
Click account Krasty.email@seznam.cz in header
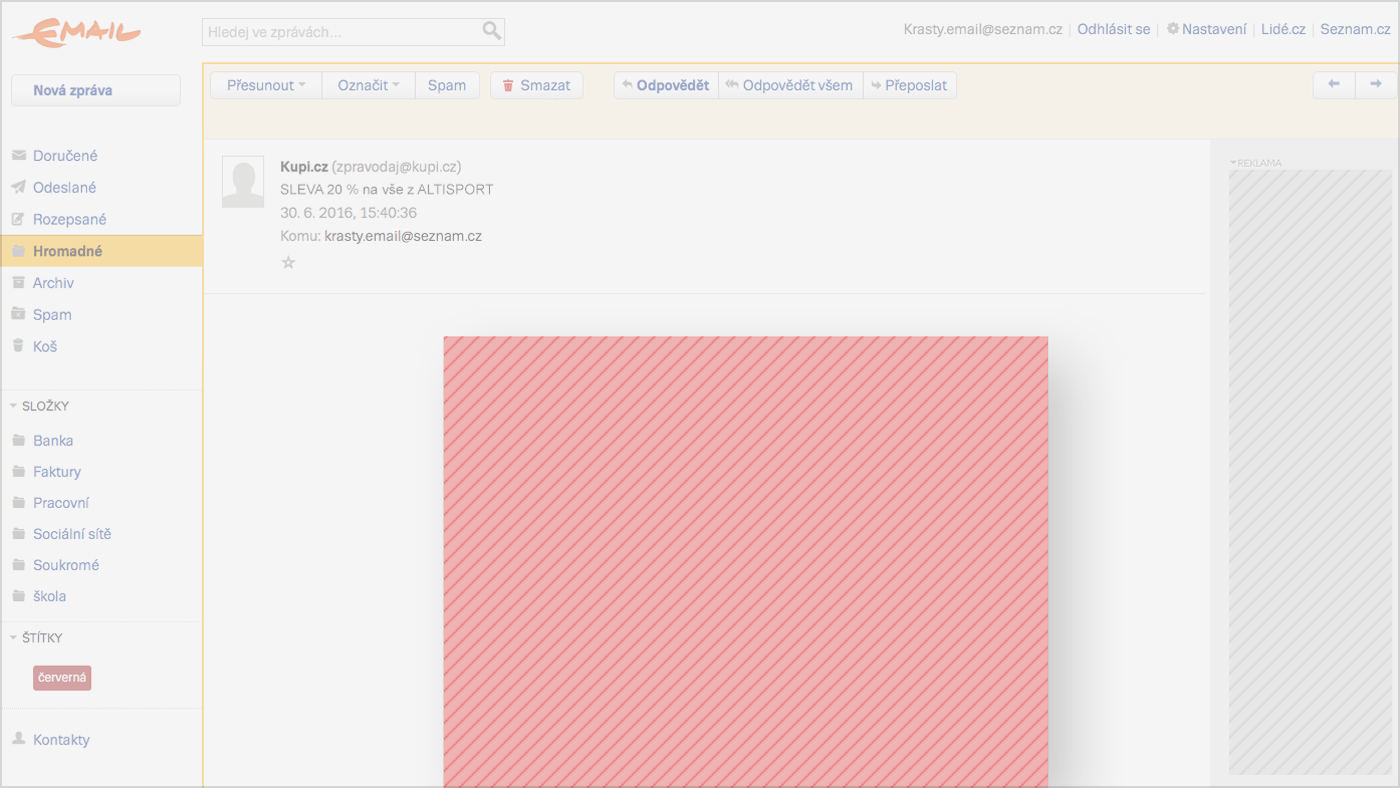(x=983, y=29)
